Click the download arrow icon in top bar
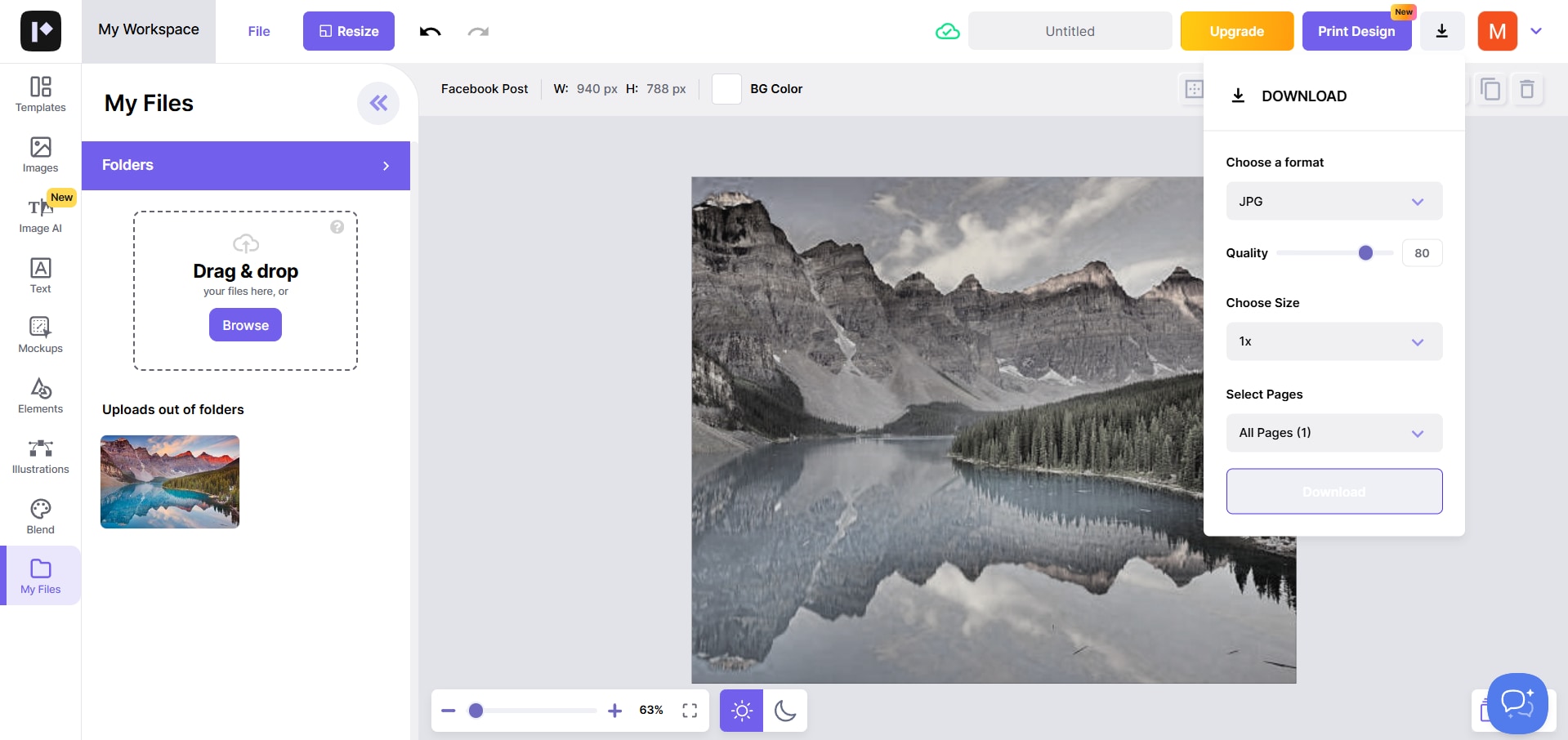Viewport: 1568px width, 740px height. click(1441, 31)
